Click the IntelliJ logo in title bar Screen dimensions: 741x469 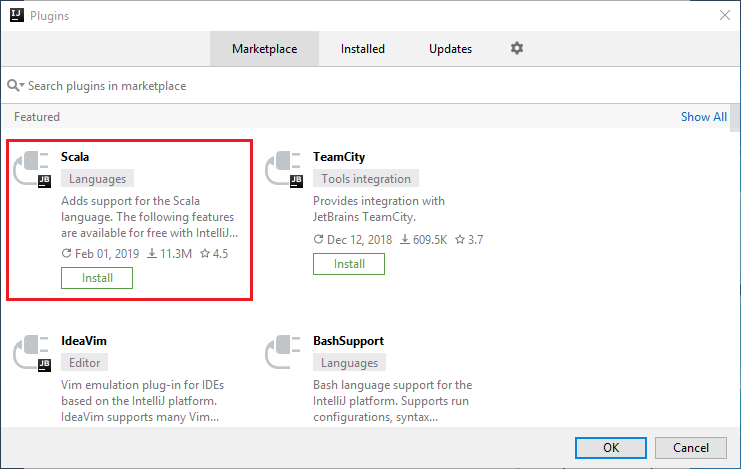[17, 15]
